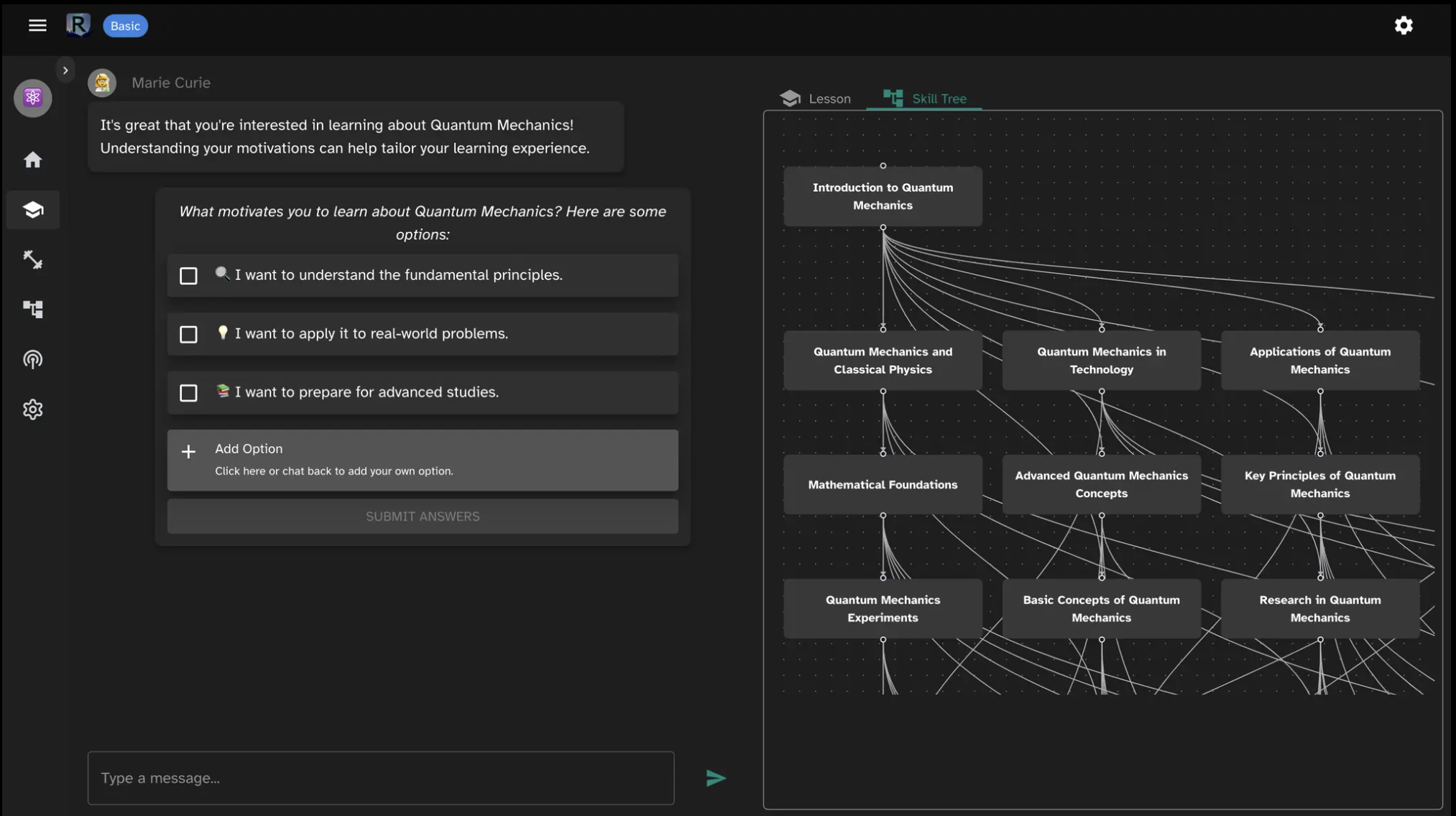Check 'understand the fundamental principles' option

tap(188, 276)
